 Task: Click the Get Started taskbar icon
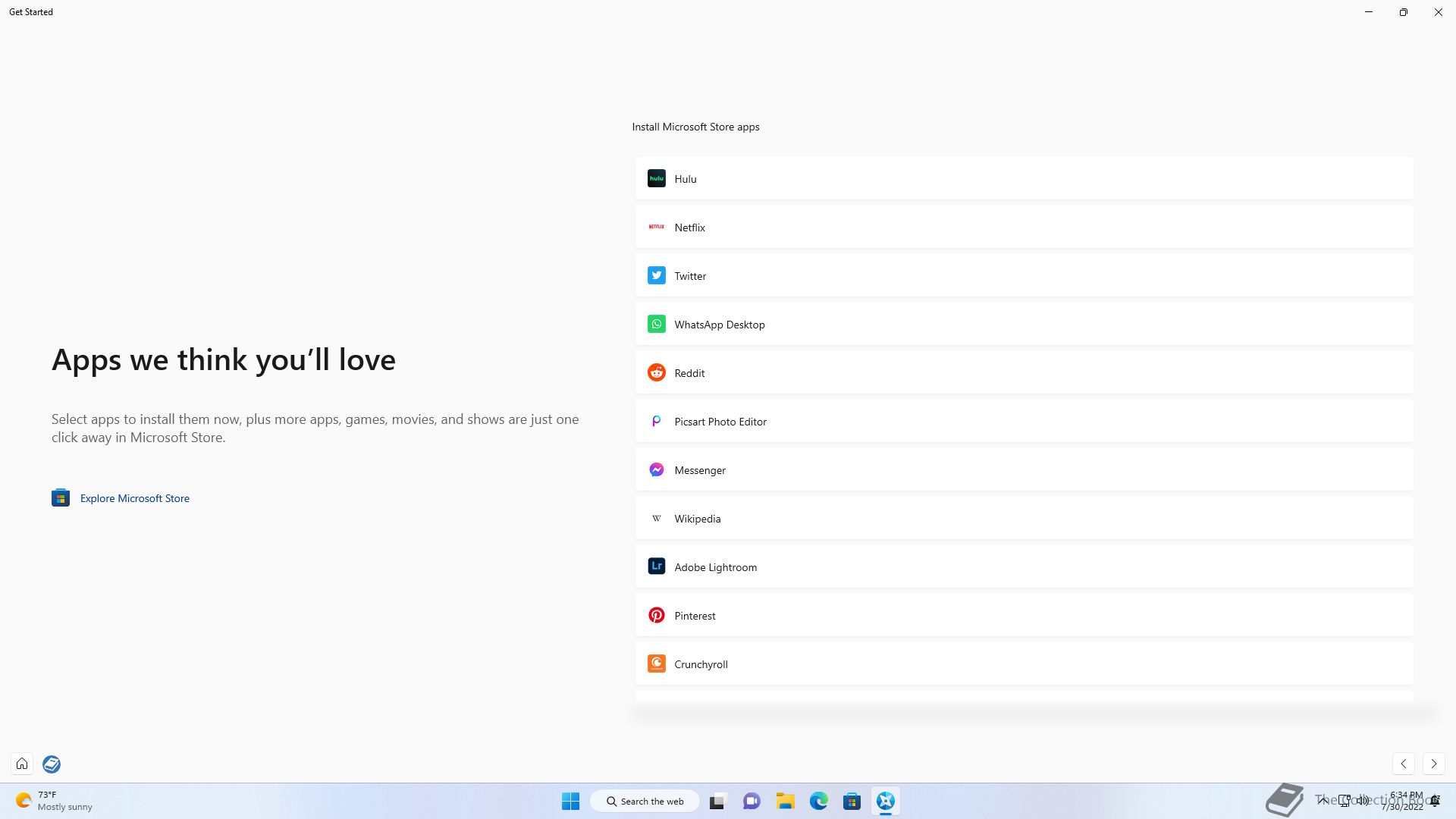pyautogui.click(x=886, y=801)
